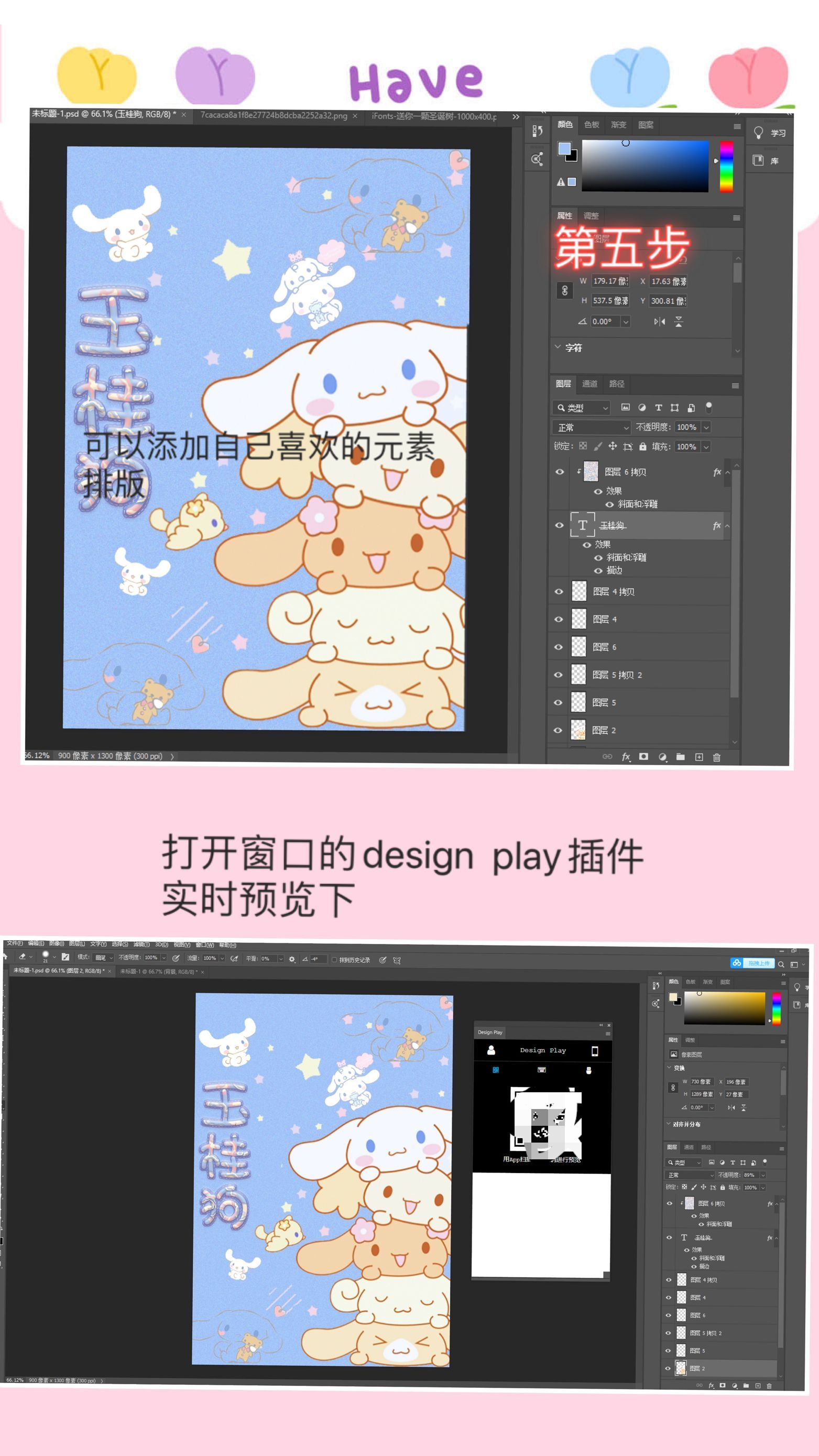Click color gradient field in lower color panel
Screen dimensions: 819x1456
click(x=724, y=1008)
